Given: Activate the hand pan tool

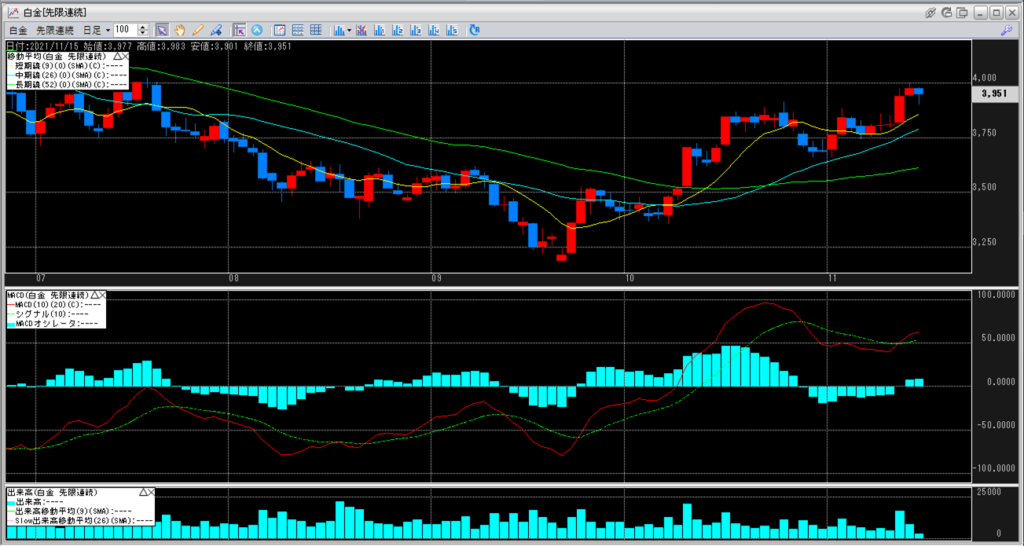Looking at the screenshot, I should tap(180, 30).
